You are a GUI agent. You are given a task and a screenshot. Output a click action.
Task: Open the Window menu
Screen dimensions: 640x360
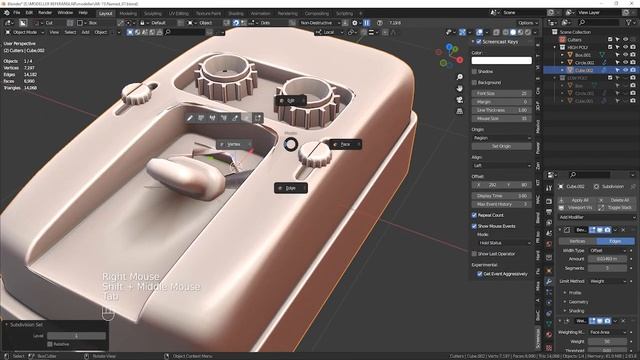[x=65, y=13]
